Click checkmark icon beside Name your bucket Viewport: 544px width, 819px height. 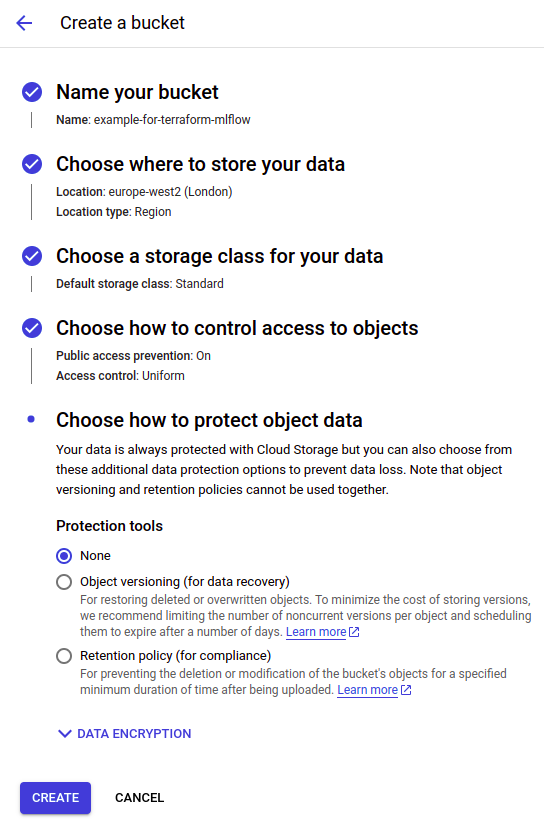[x=32, y=92]
